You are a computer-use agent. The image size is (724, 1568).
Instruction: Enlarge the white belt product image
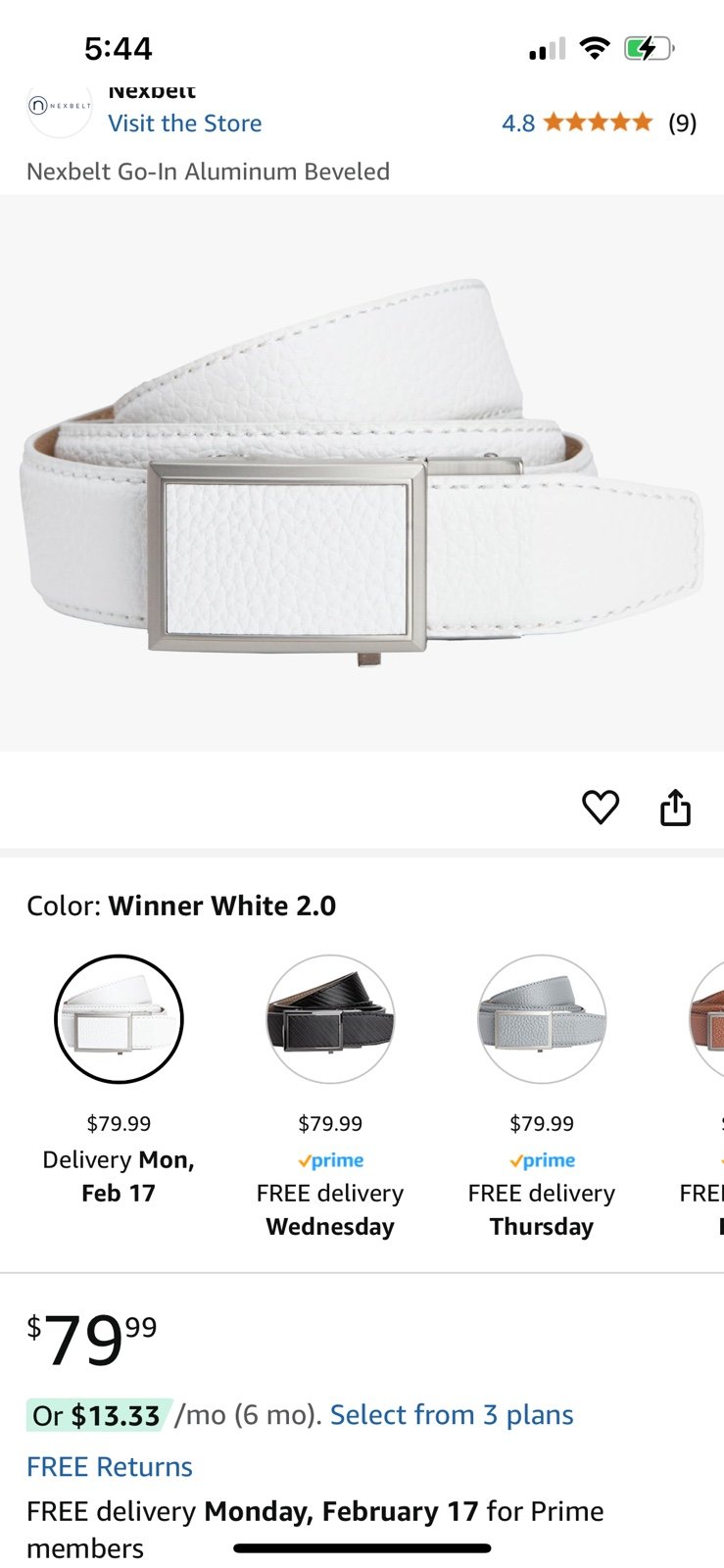[362, 473]
